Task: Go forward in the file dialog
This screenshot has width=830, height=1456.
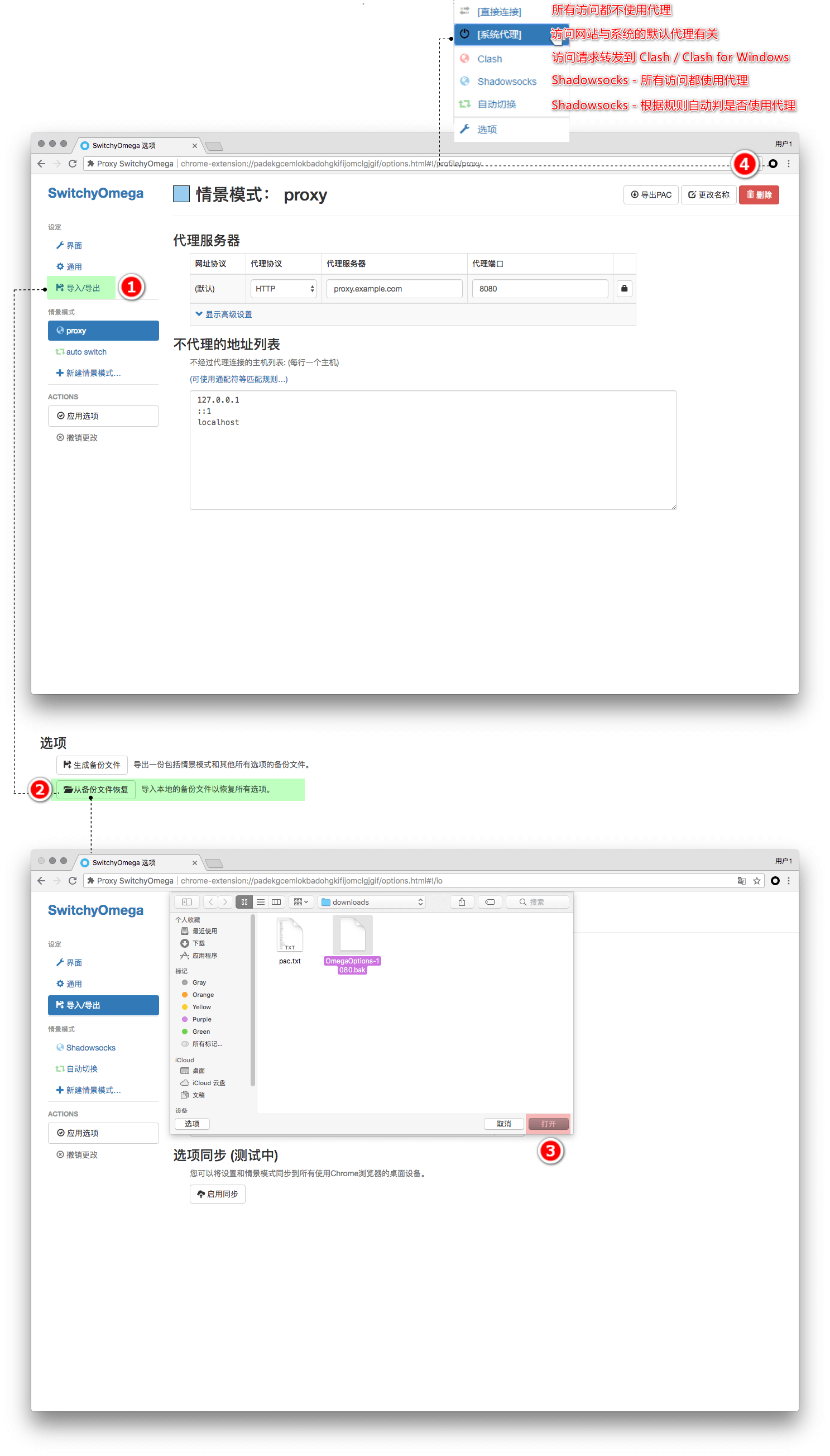Action: (225, 901)
